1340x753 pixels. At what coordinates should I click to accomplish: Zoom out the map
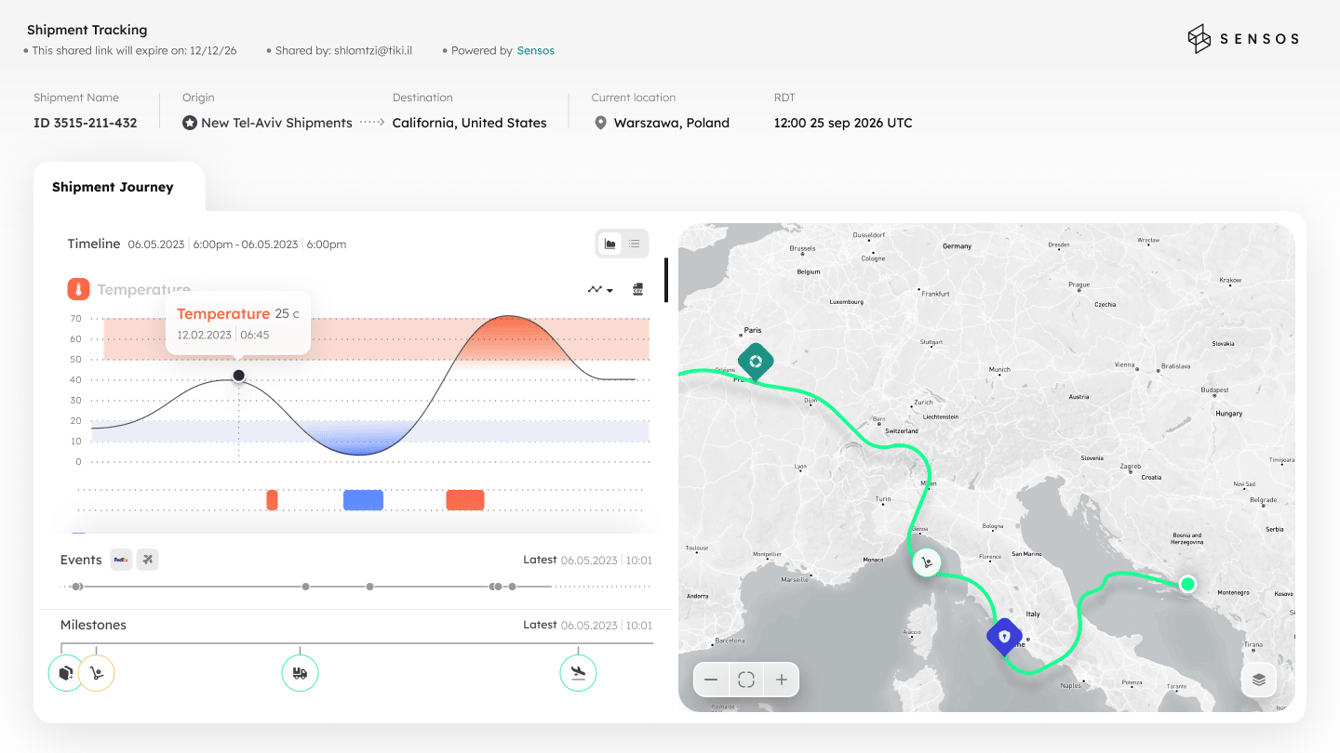711,680
